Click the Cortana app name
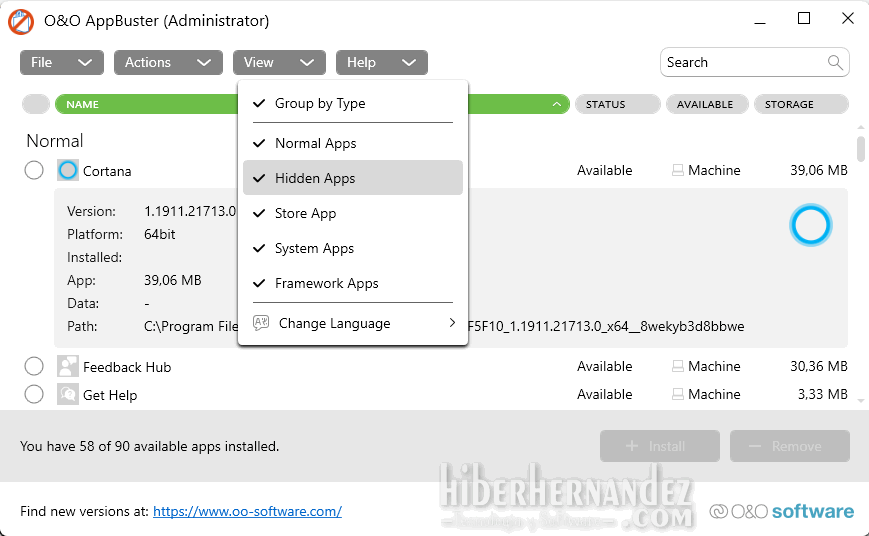869x536 pixels. click(x=107, y=171)
